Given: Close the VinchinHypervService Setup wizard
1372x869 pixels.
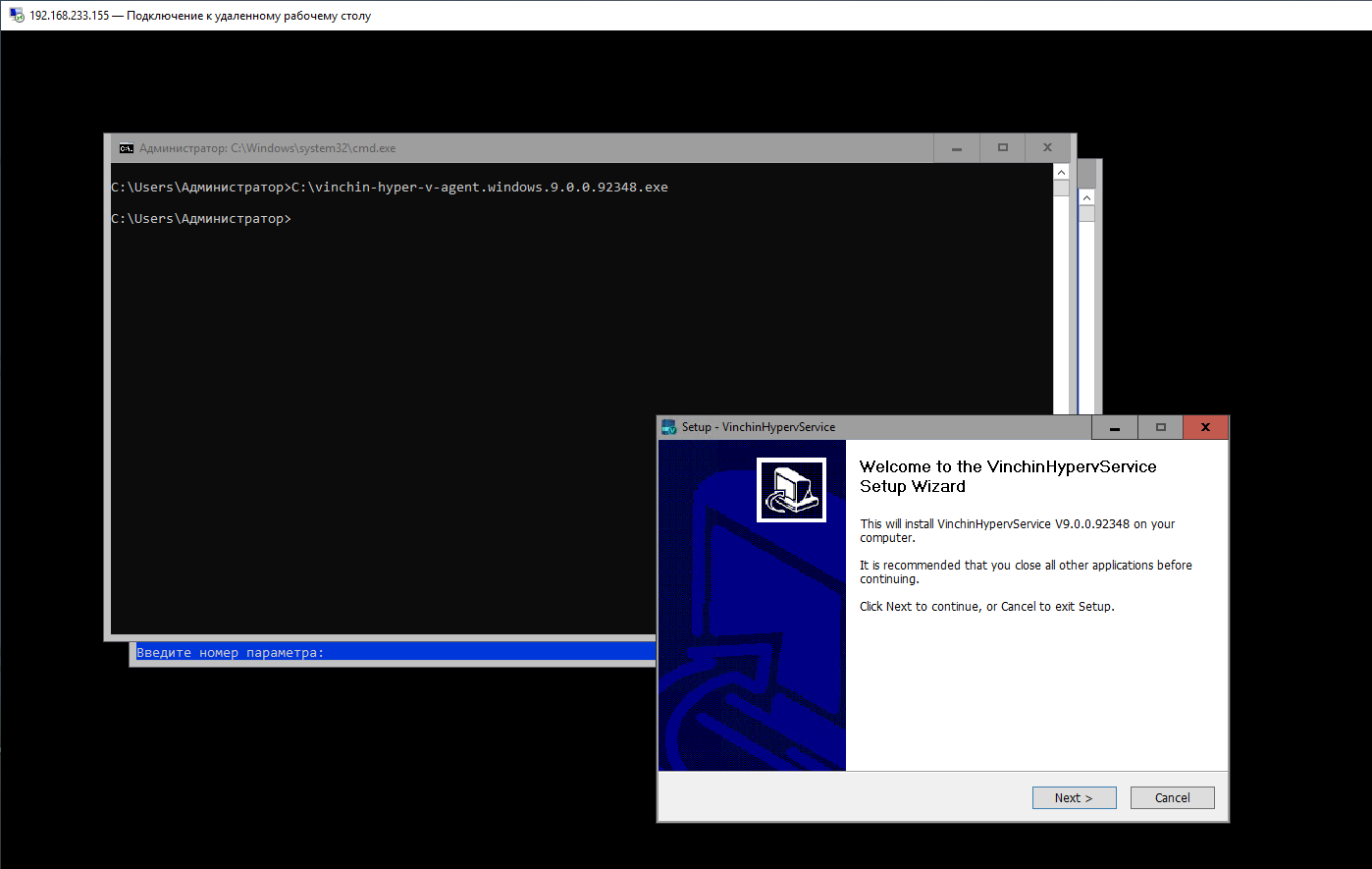Looking at the screenshot, I should coord(1205,427).
